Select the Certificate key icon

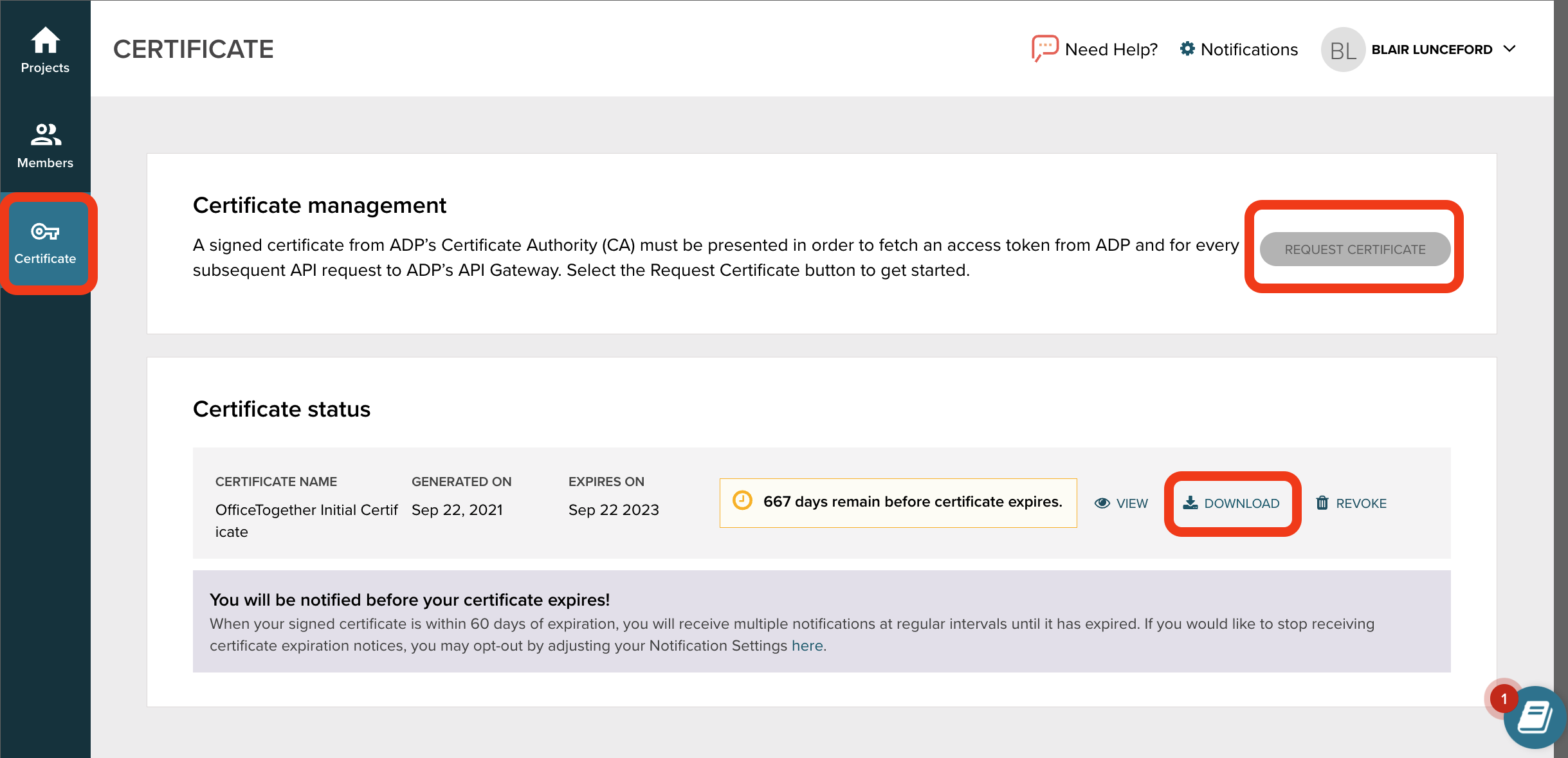[x=45, y=231]
